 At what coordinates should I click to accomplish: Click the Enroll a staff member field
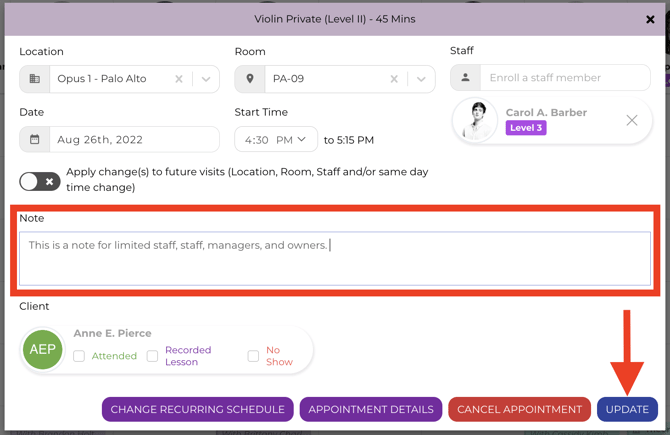coord(565,77)
